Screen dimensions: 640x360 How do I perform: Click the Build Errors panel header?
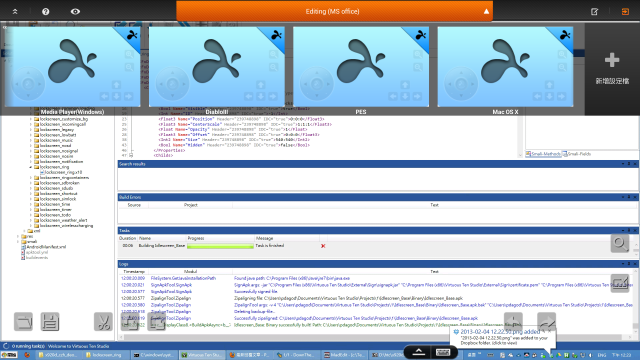(x=378, y=197)
